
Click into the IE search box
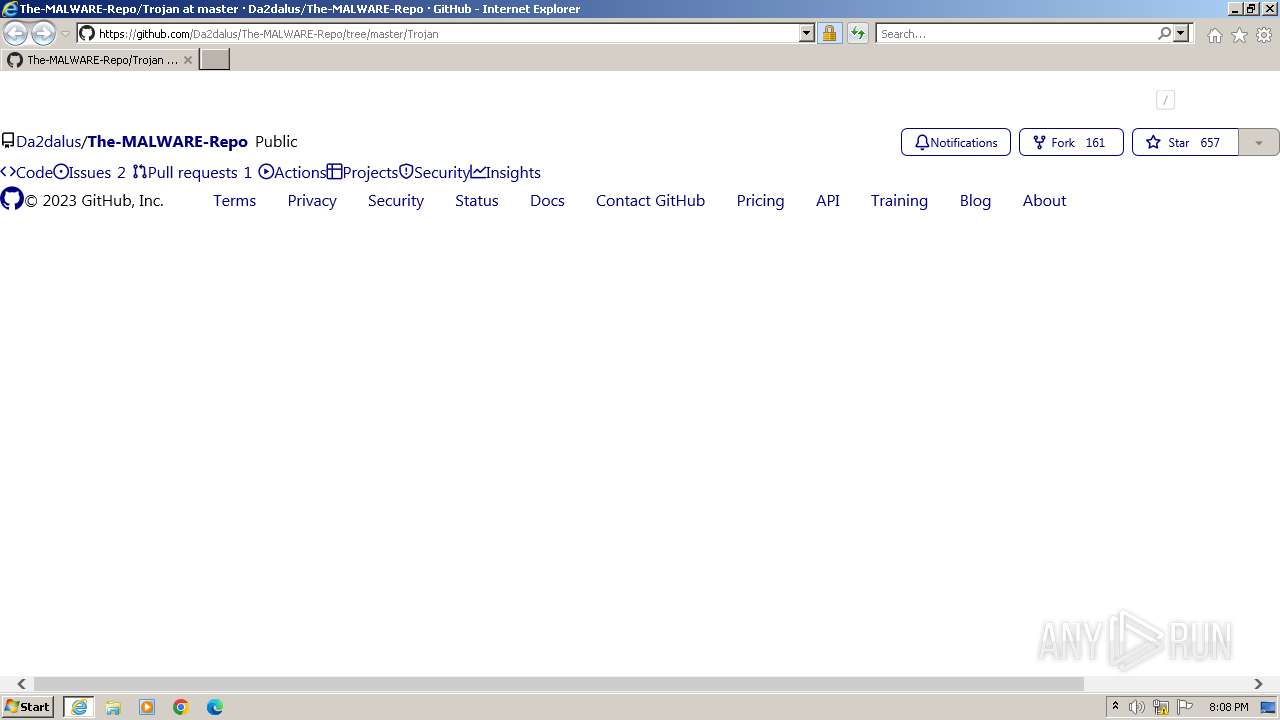1016,33
